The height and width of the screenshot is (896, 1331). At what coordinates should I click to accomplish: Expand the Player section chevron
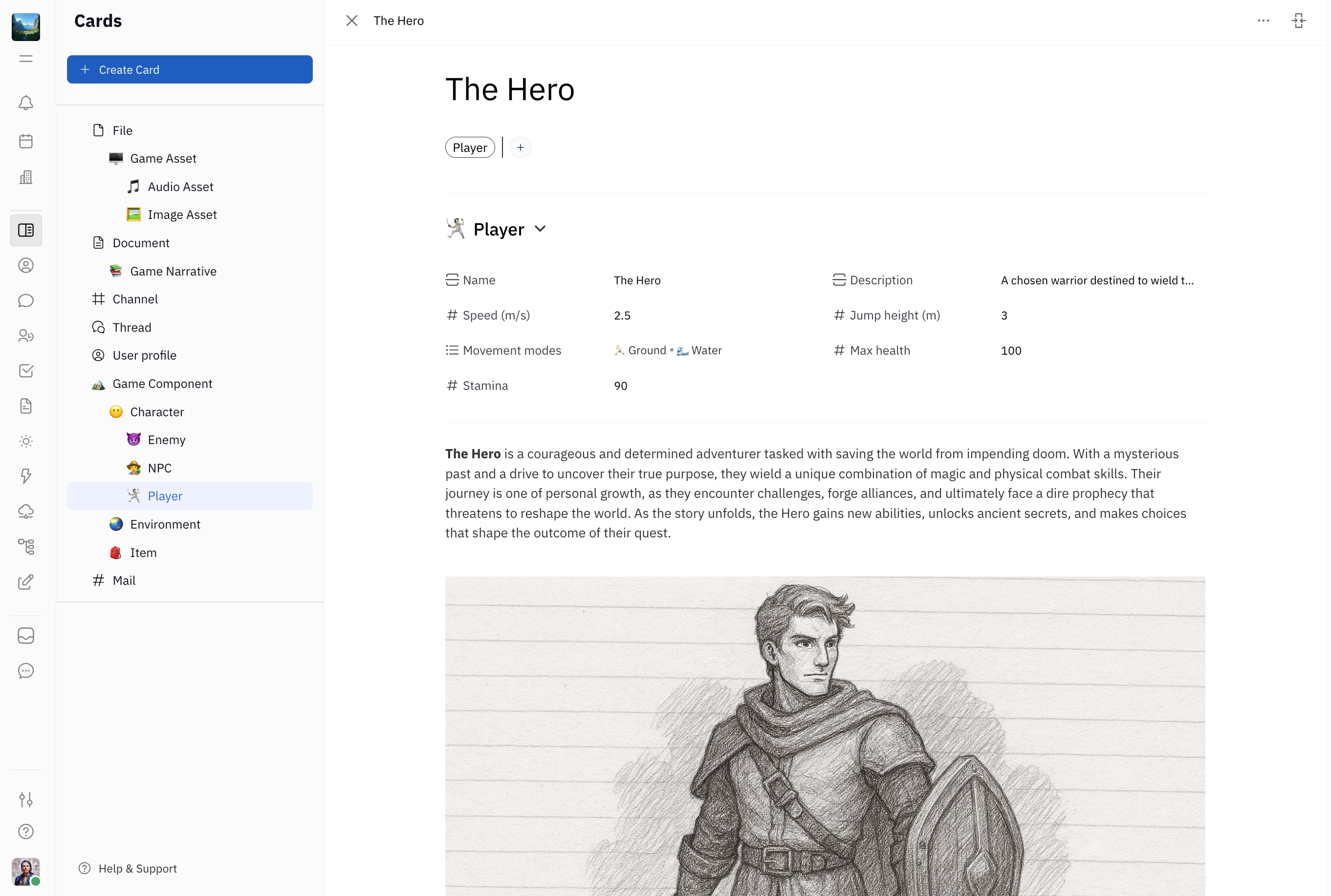pyautogui.click(x=540, y=229)
